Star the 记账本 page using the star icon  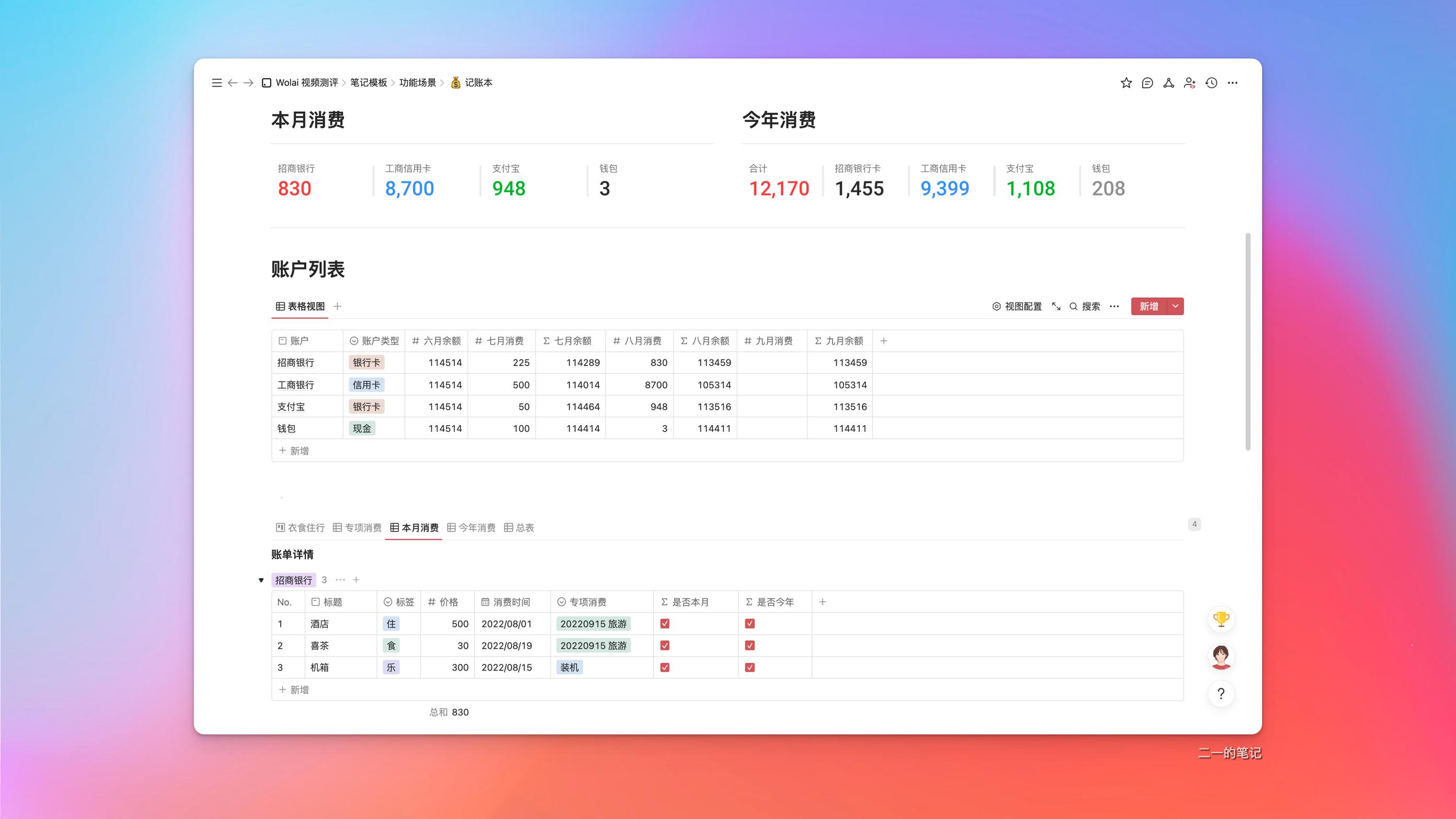click(x=1126, y=83)
